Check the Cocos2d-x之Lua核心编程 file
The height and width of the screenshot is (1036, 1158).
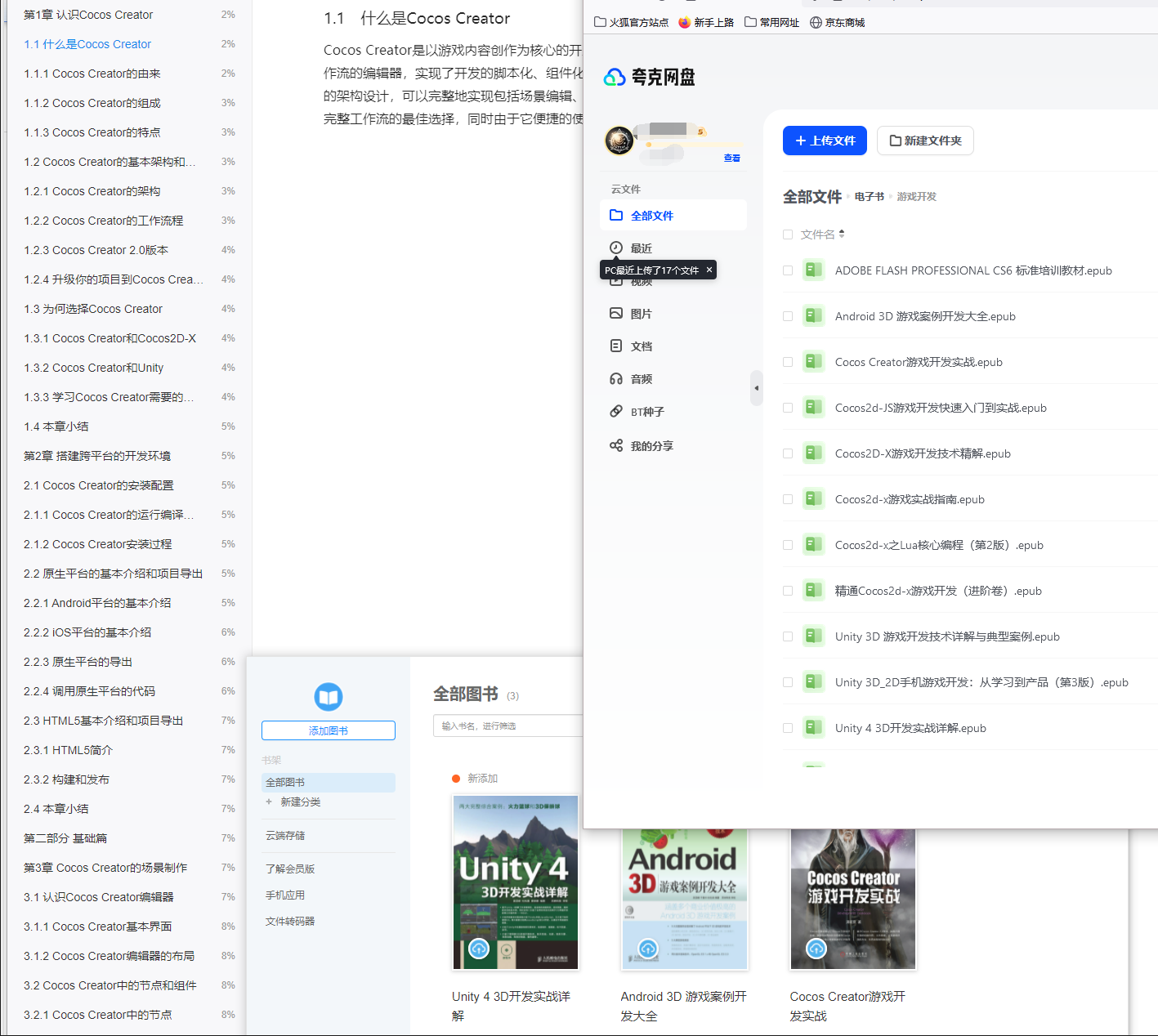[x=788, y=545]
